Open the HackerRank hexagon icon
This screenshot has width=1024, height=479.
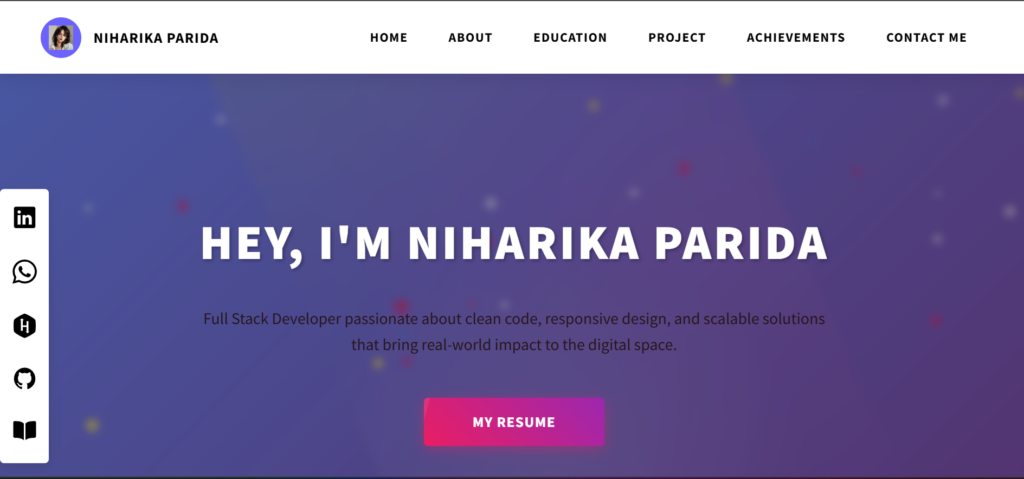24,325
